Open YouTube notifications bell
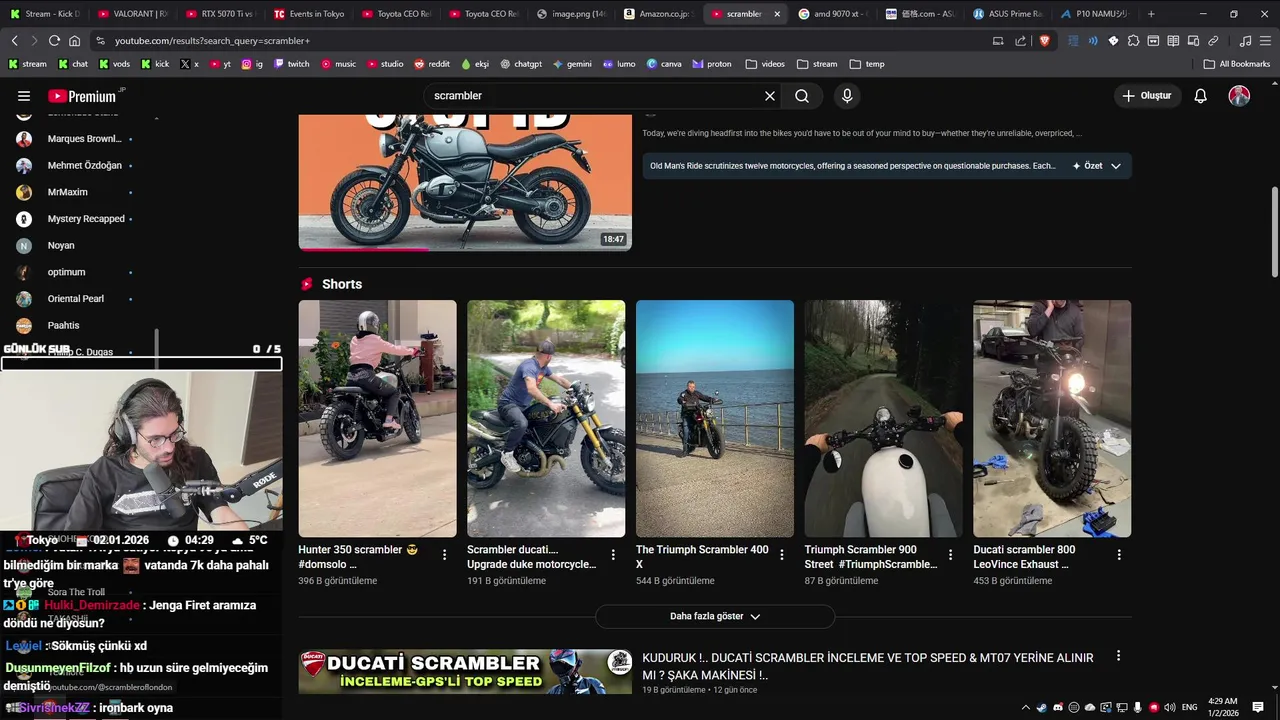1280x720 pixels. pyautogui.click(x=1201, y=96)
